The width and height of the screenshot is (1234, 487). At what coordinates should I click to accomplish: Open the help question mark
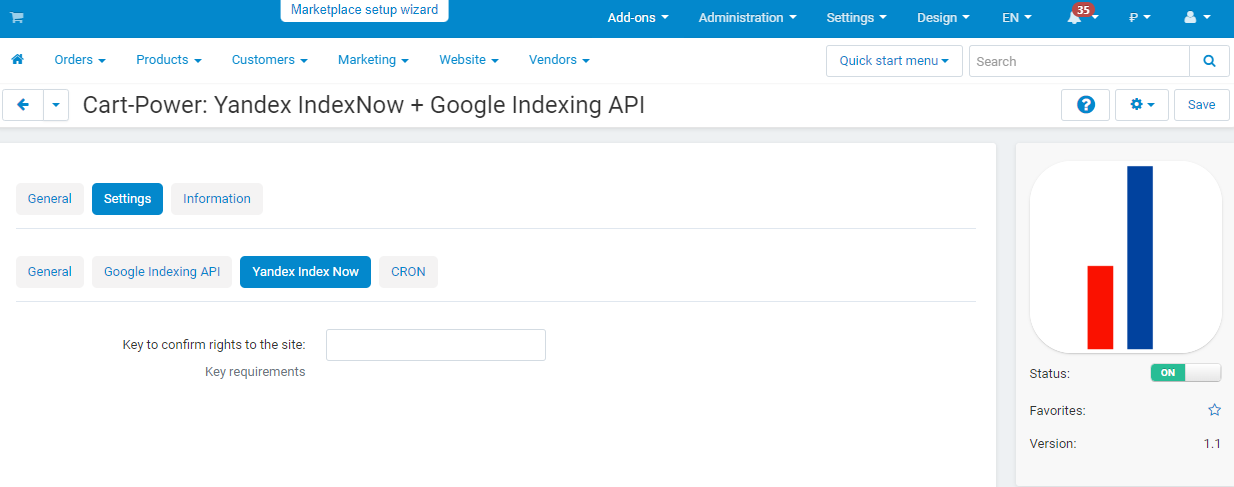pos(1086,105)
